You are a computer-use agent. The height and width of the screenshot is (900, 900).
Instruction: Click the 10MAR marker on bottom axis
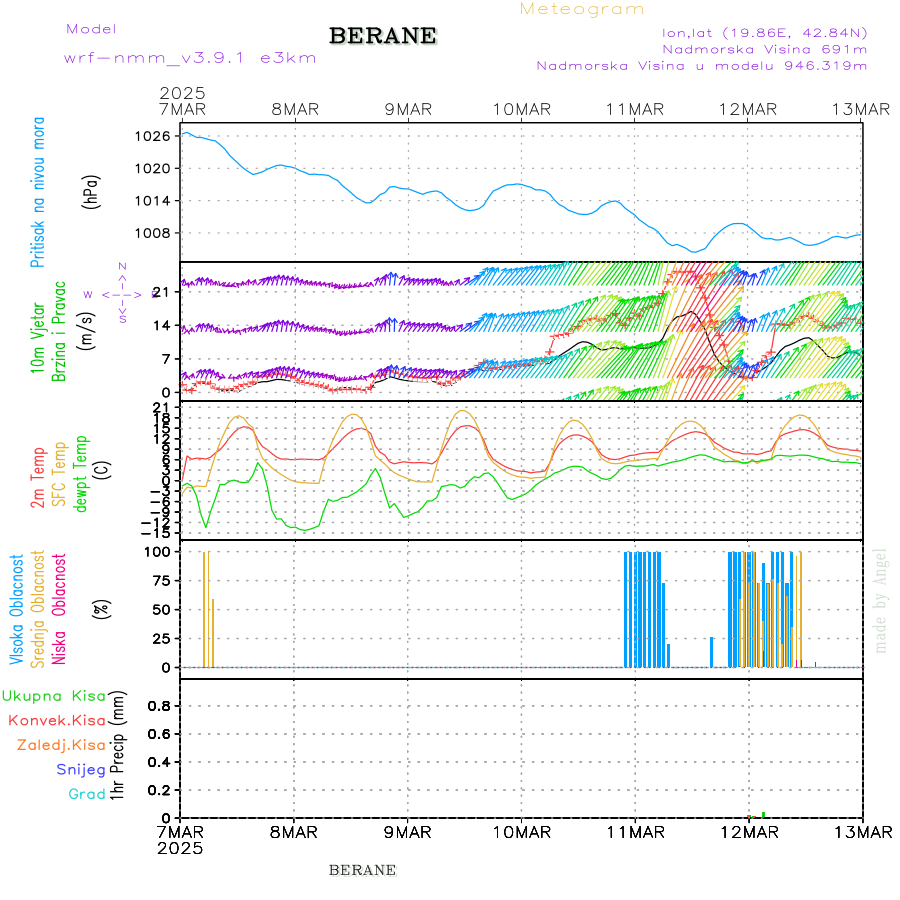click(x=521, y=831)
